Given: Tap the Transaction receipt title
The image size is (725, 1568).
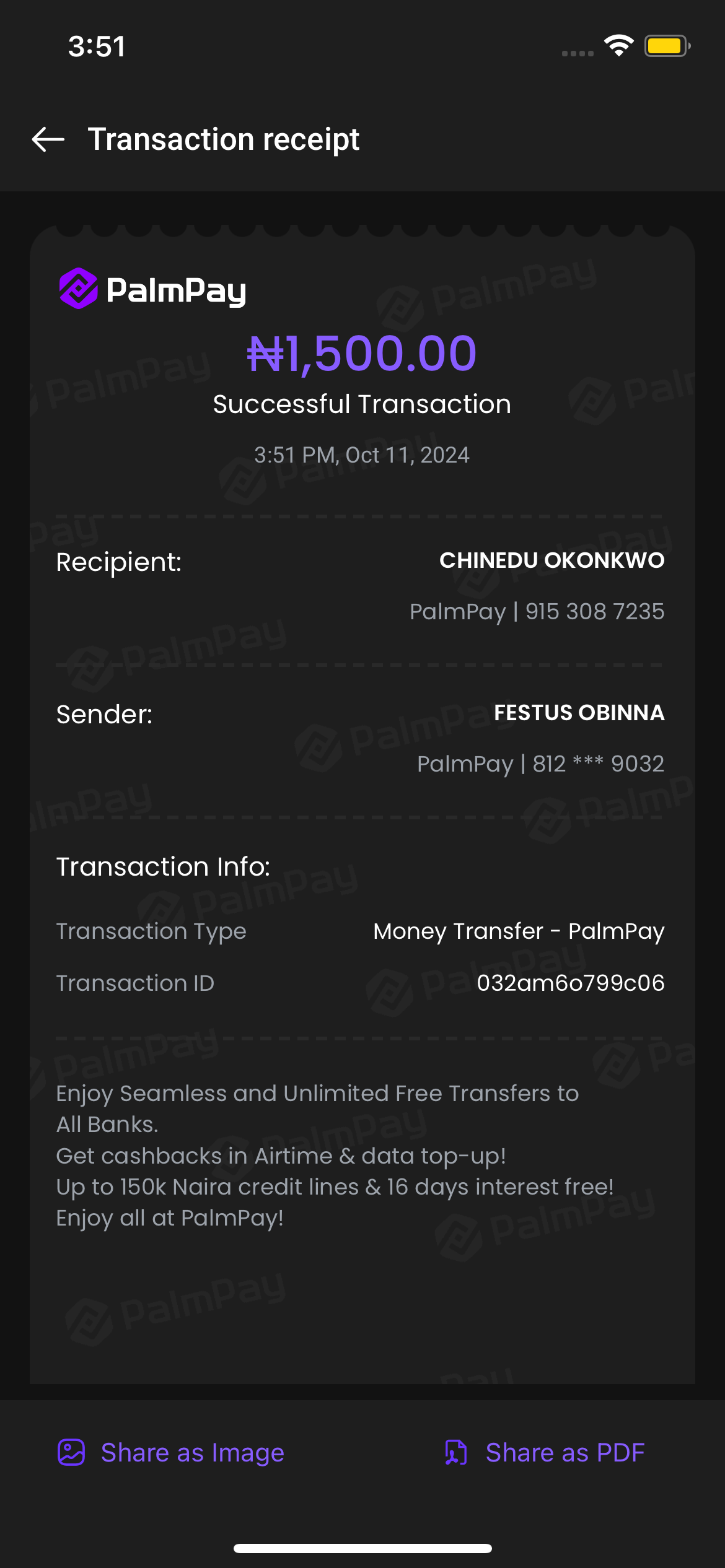Looking at the screenshot, I should [224, 139].
